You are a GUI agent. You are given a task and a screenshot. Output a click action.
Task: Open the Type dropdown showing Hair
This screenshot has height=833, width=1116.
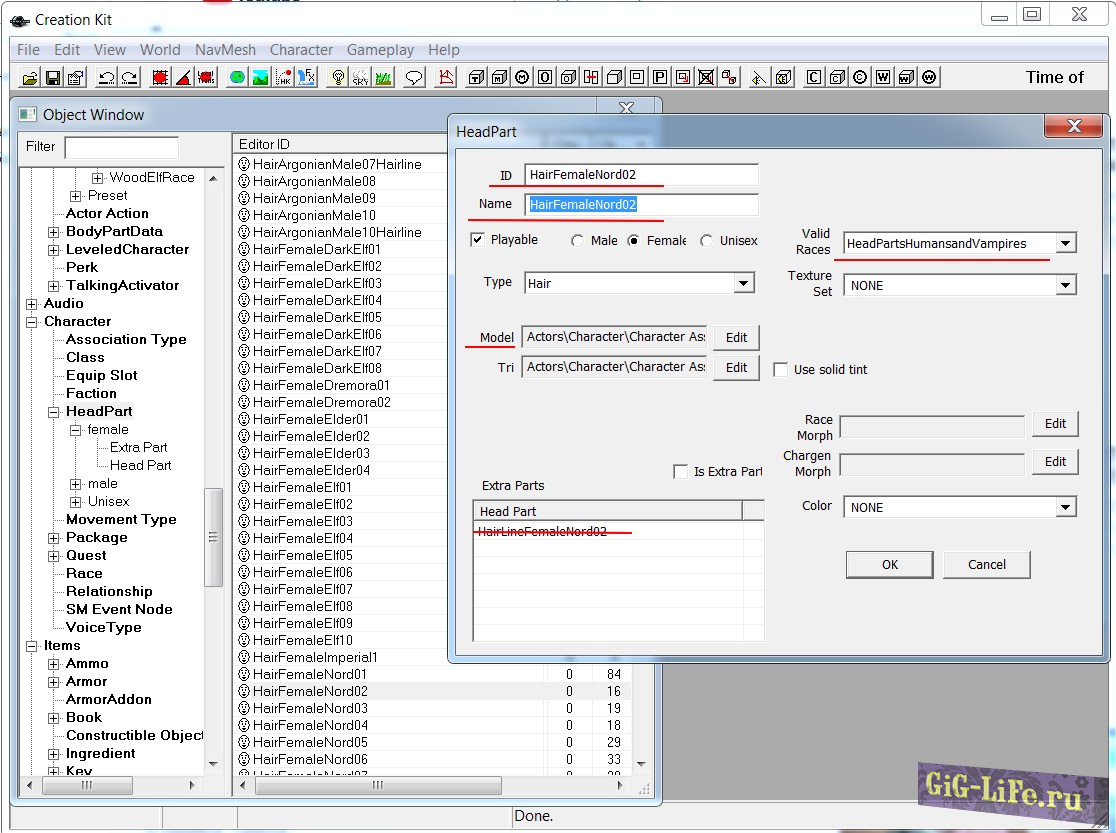click(743, 284)
